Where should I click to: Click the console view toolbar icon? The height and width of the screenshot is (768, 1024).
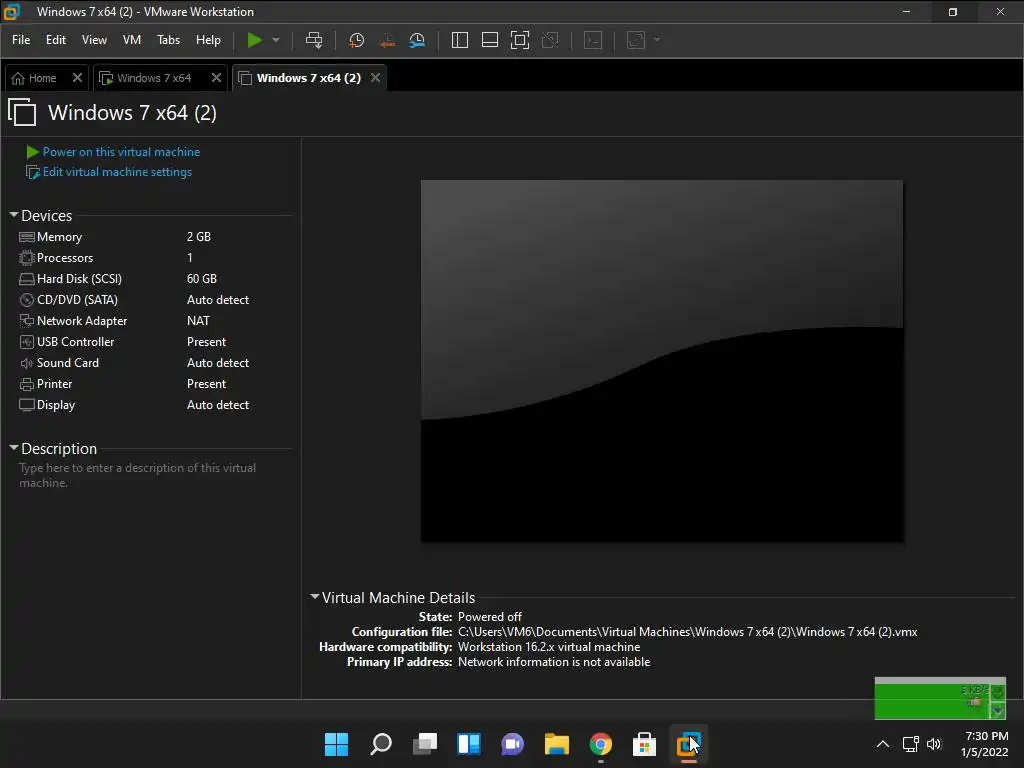593,40
